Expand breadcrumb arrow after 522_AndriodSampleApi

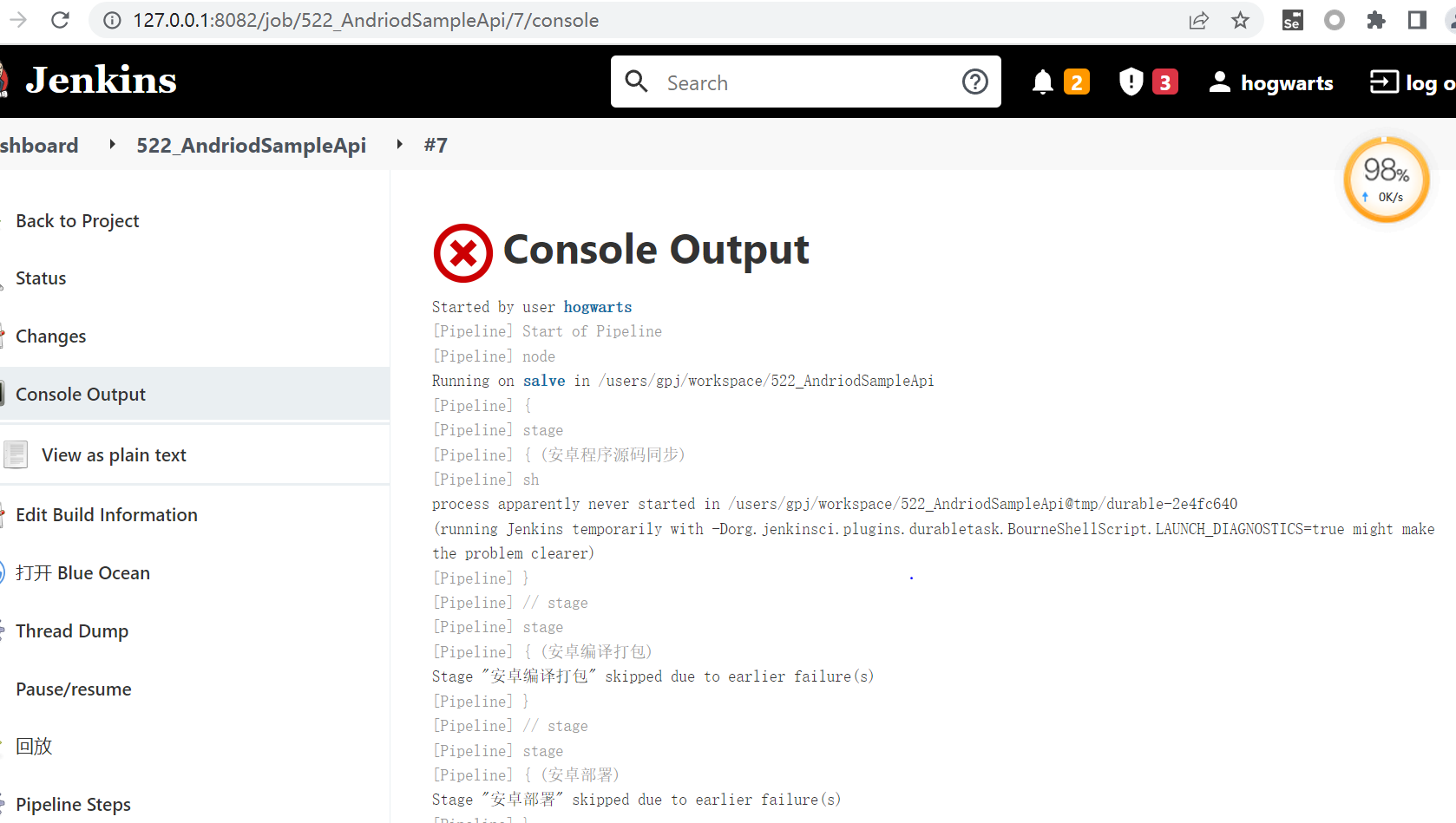tap(399, 145)
